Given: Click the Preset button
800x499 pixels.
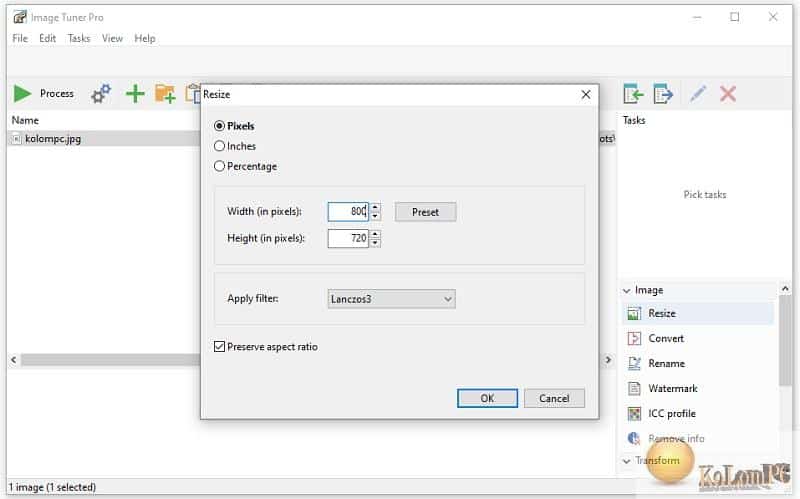Looking at the screenshot, I should tap(426, 212).
